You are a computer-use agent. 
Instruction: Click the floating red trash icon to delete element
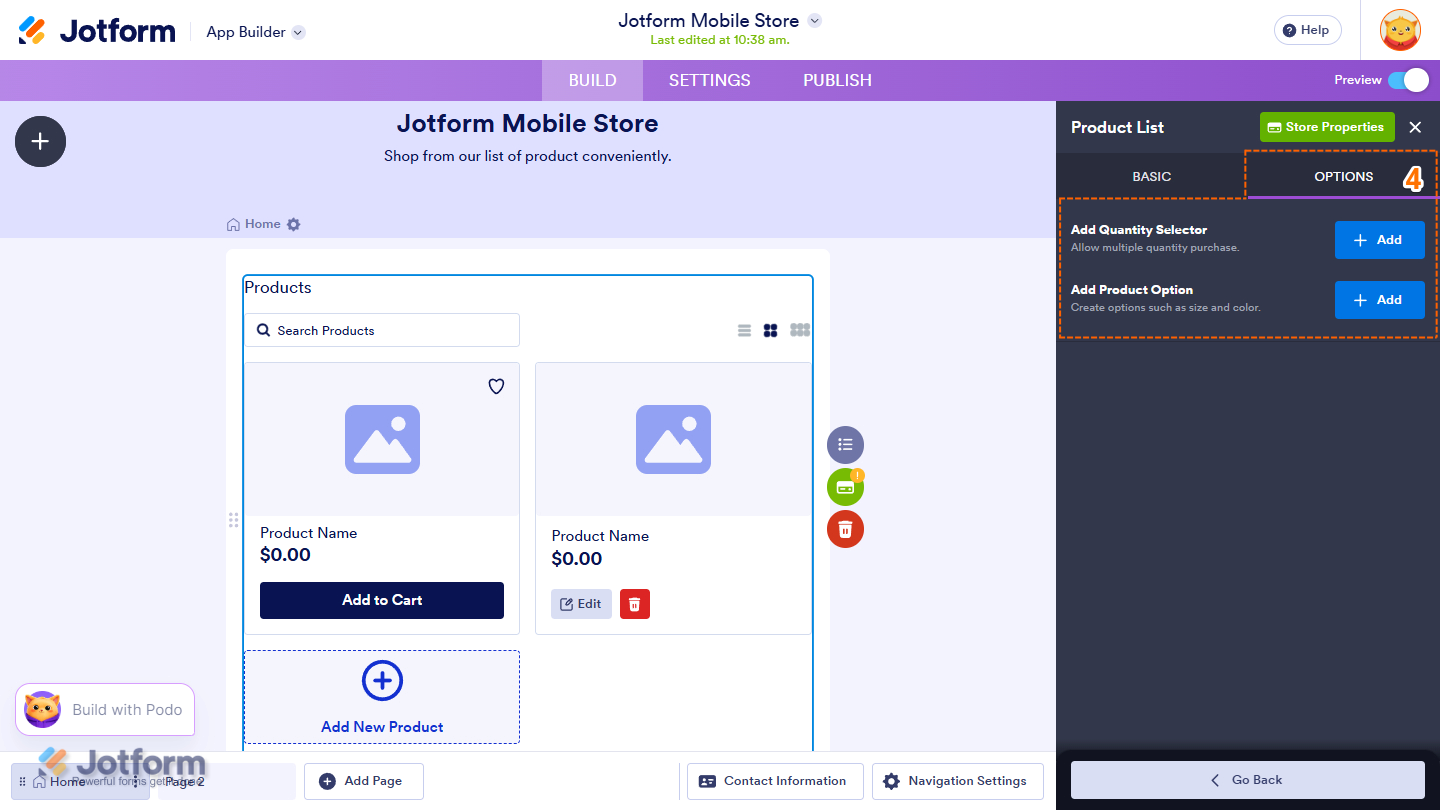[845, 529]
